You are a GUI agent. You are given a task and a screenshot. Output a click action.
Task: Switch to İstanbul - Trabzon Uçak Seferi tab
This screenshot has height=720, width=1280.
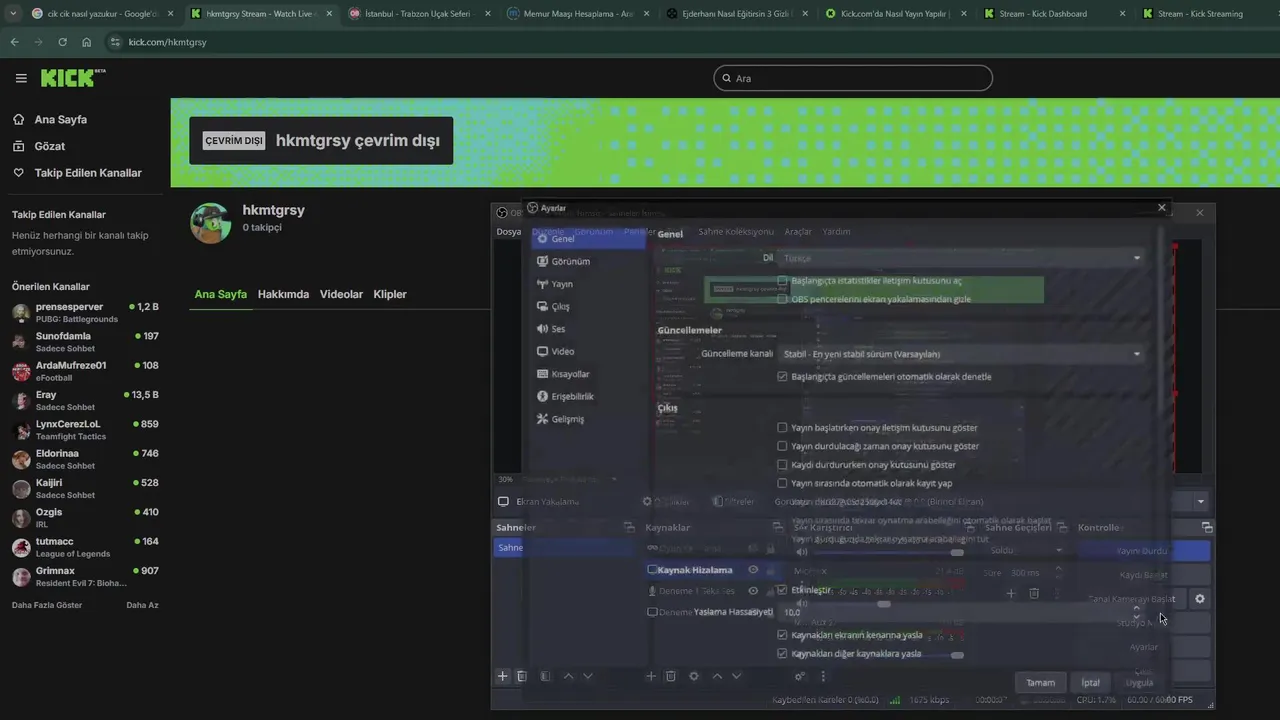420,14
